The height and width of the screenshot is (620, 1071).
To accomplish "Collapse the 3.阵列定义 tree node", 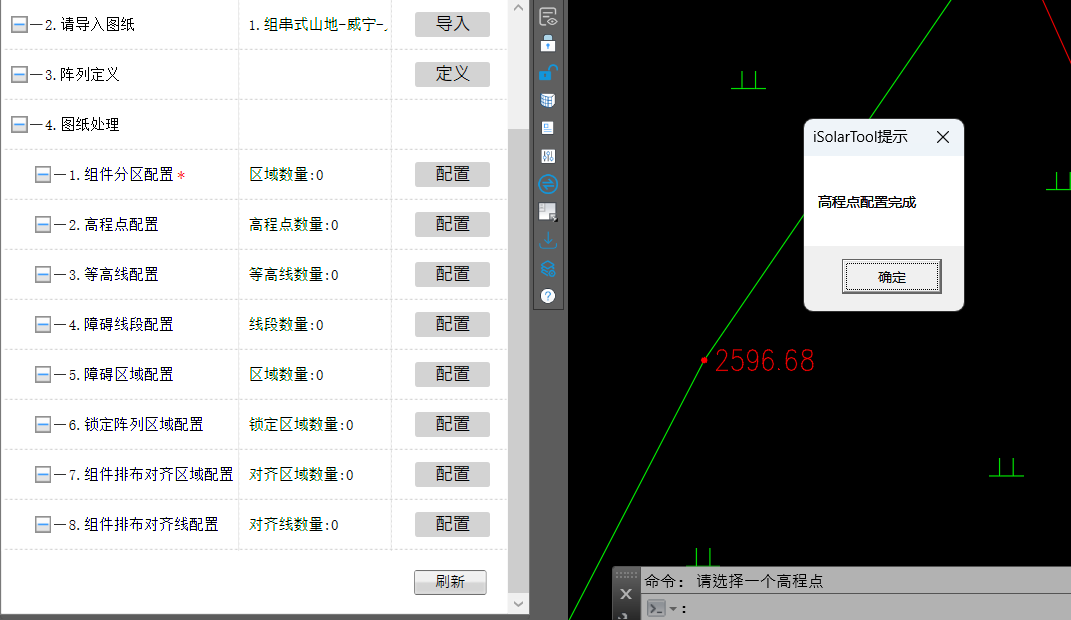I will [x=19, y=75].
